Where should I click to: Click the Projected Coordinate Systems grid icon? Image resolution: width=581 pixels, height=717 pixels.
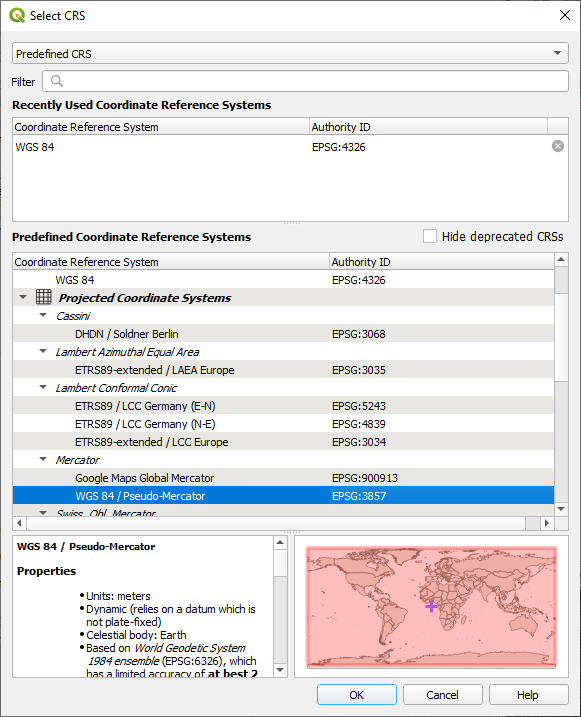tap(43, 297)
